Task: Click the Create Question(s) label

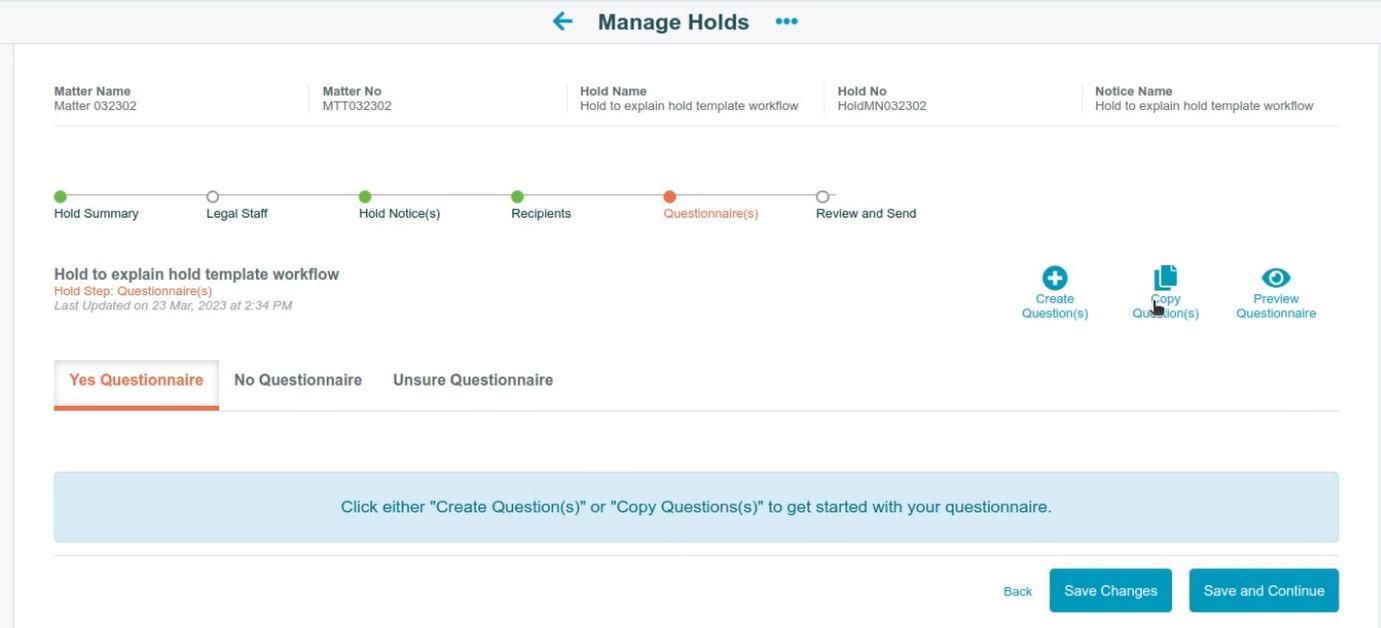Action: (x=1055, y=306)
